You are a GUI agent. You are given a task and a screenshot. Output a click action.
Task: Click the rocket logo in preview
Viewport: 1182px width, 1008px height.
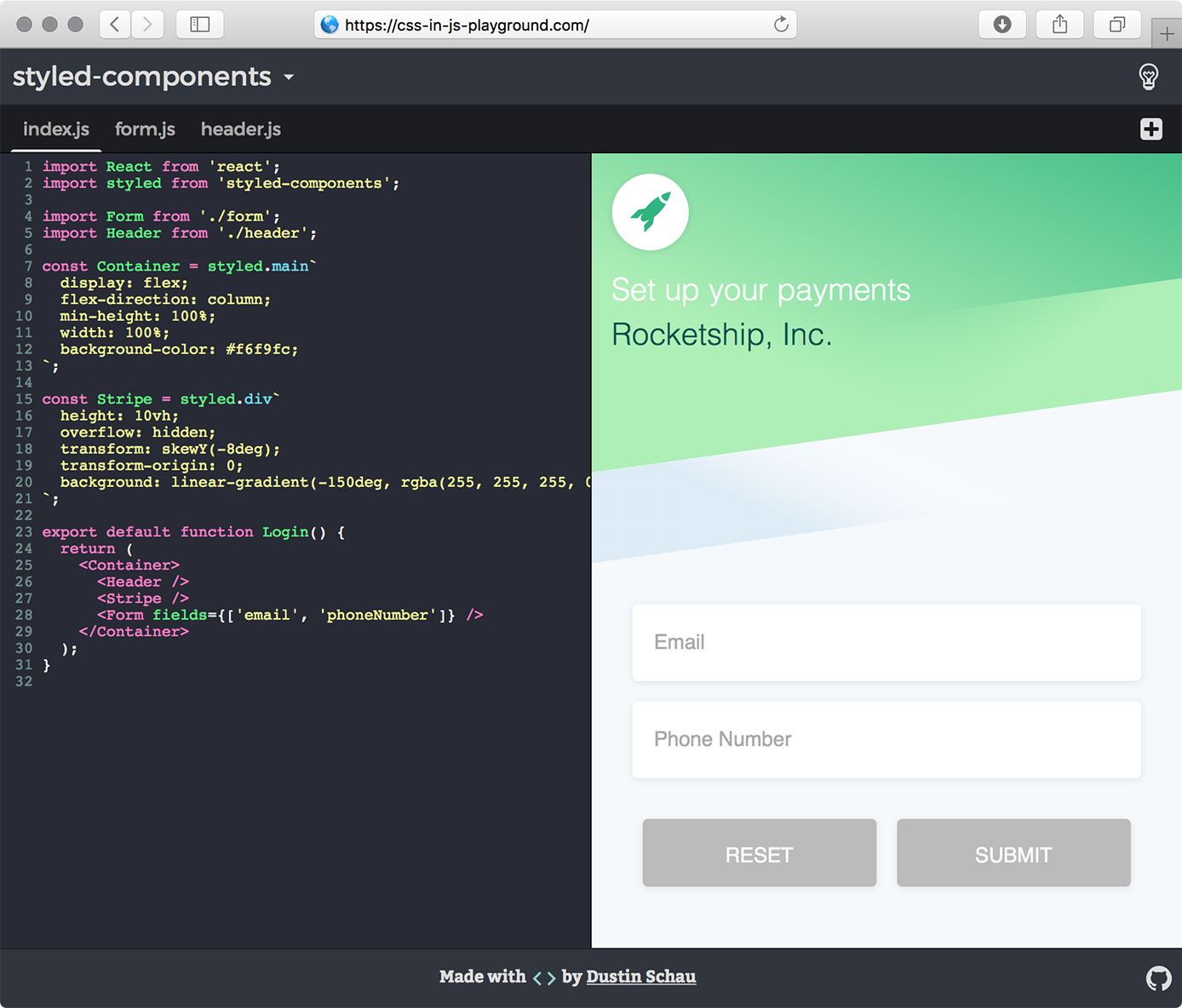coord(651,212)
